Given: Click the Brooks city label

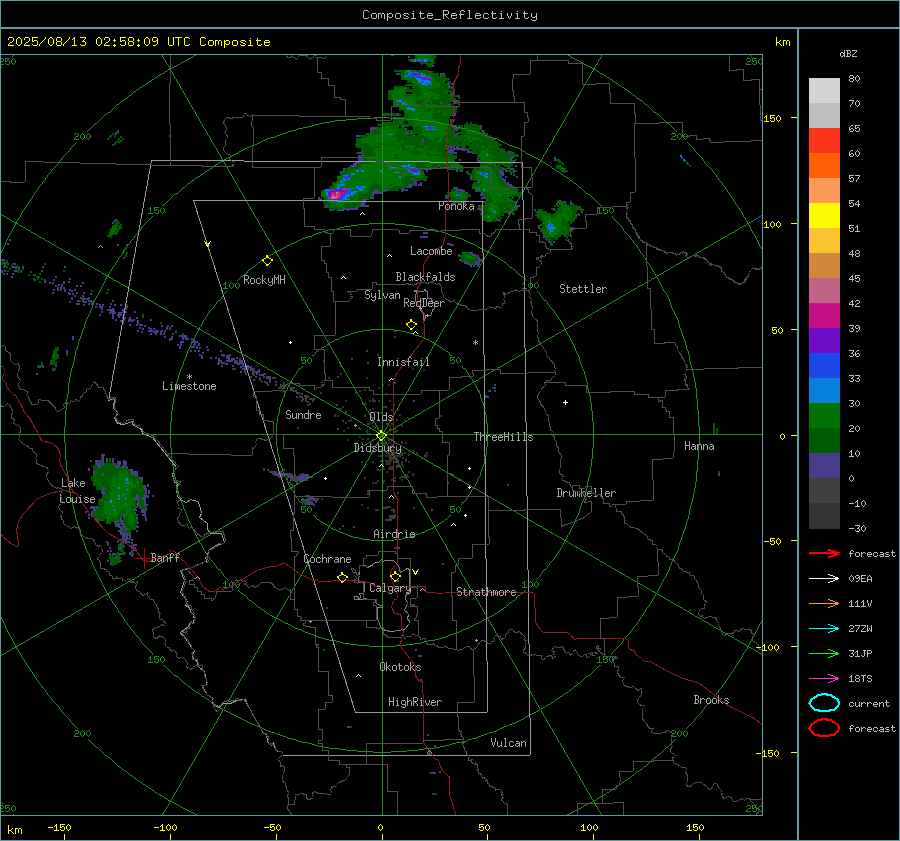Looking at the screenshot, I should (711, 700).
